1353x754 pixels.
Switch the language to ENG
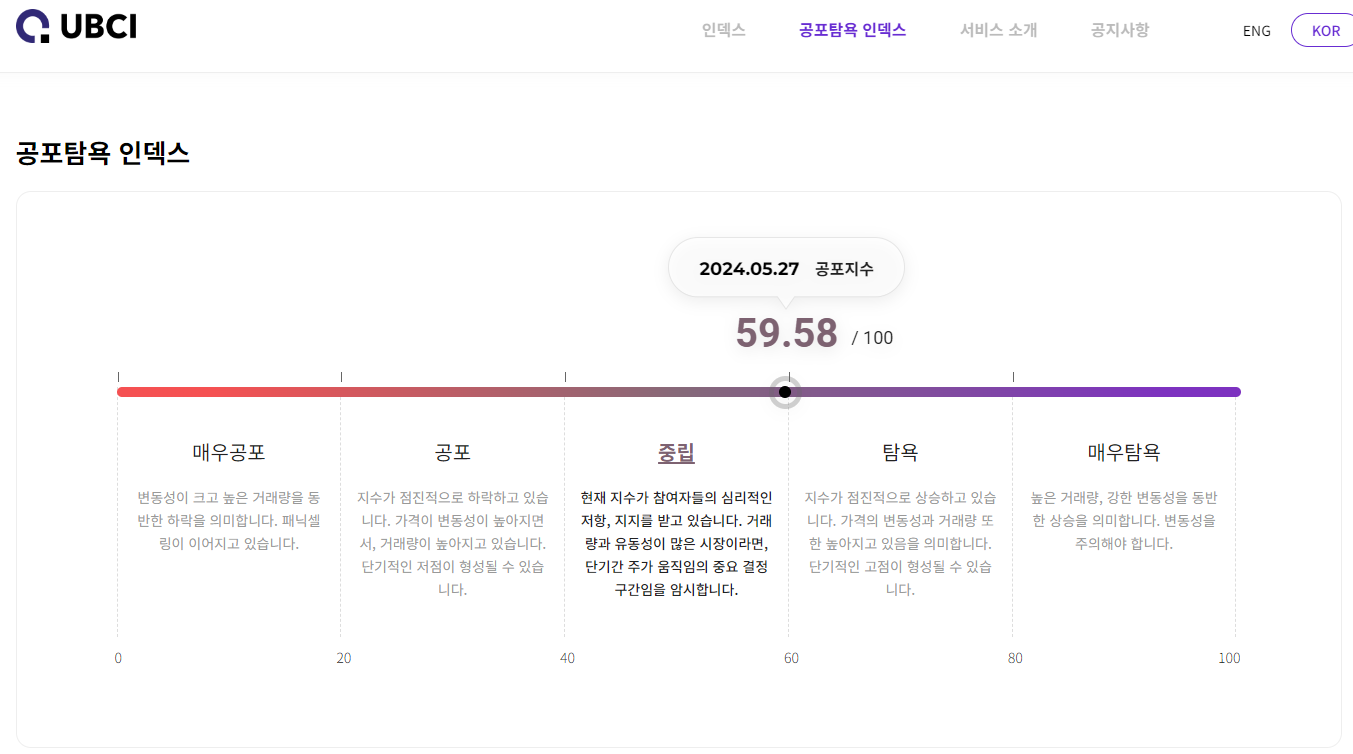click(x=1257, y=31)
